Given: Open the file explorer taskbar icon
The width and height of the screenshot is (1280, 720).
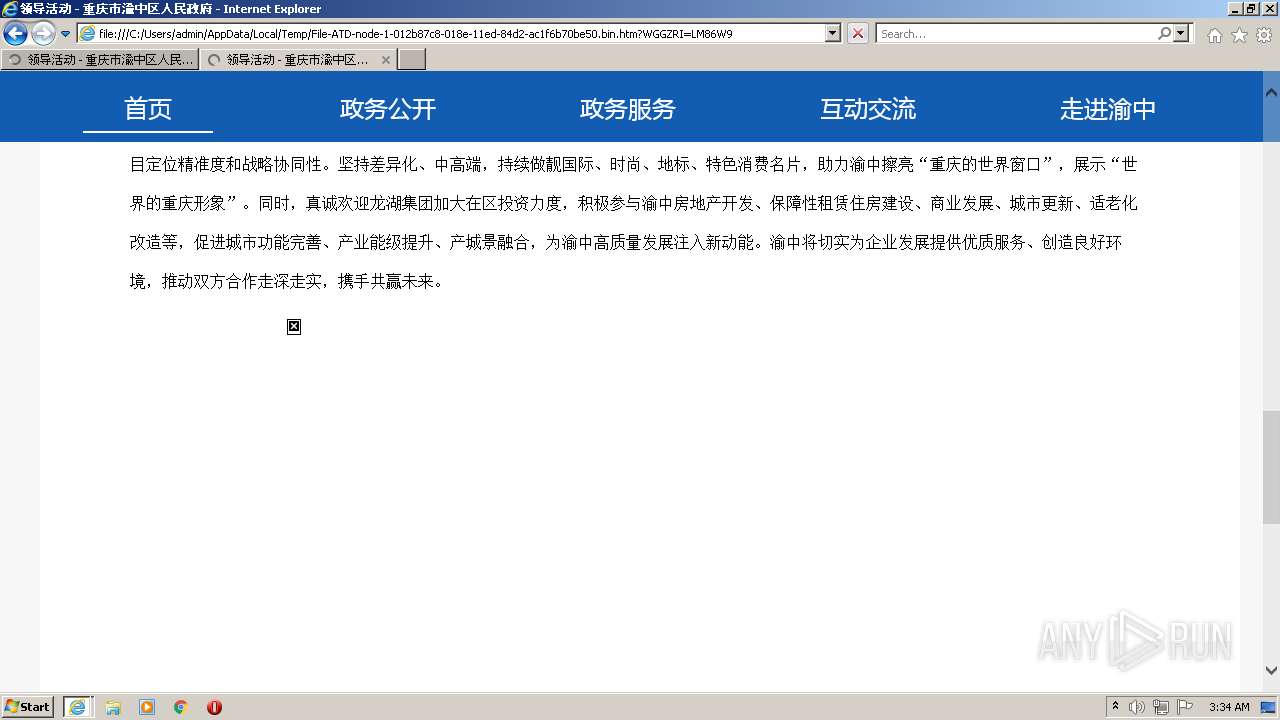Looking at the screenshot, I should point(113,707).
